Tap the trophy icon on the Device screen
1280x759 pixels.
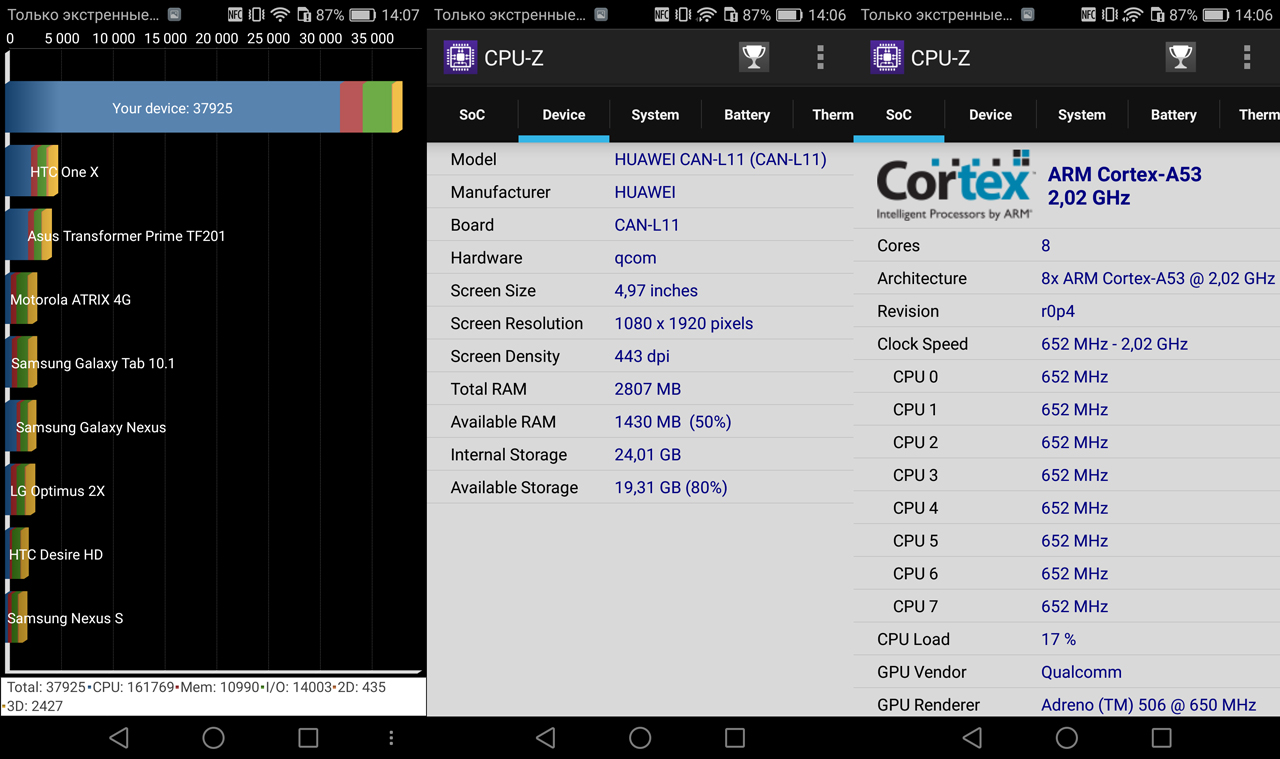[754, 57]
